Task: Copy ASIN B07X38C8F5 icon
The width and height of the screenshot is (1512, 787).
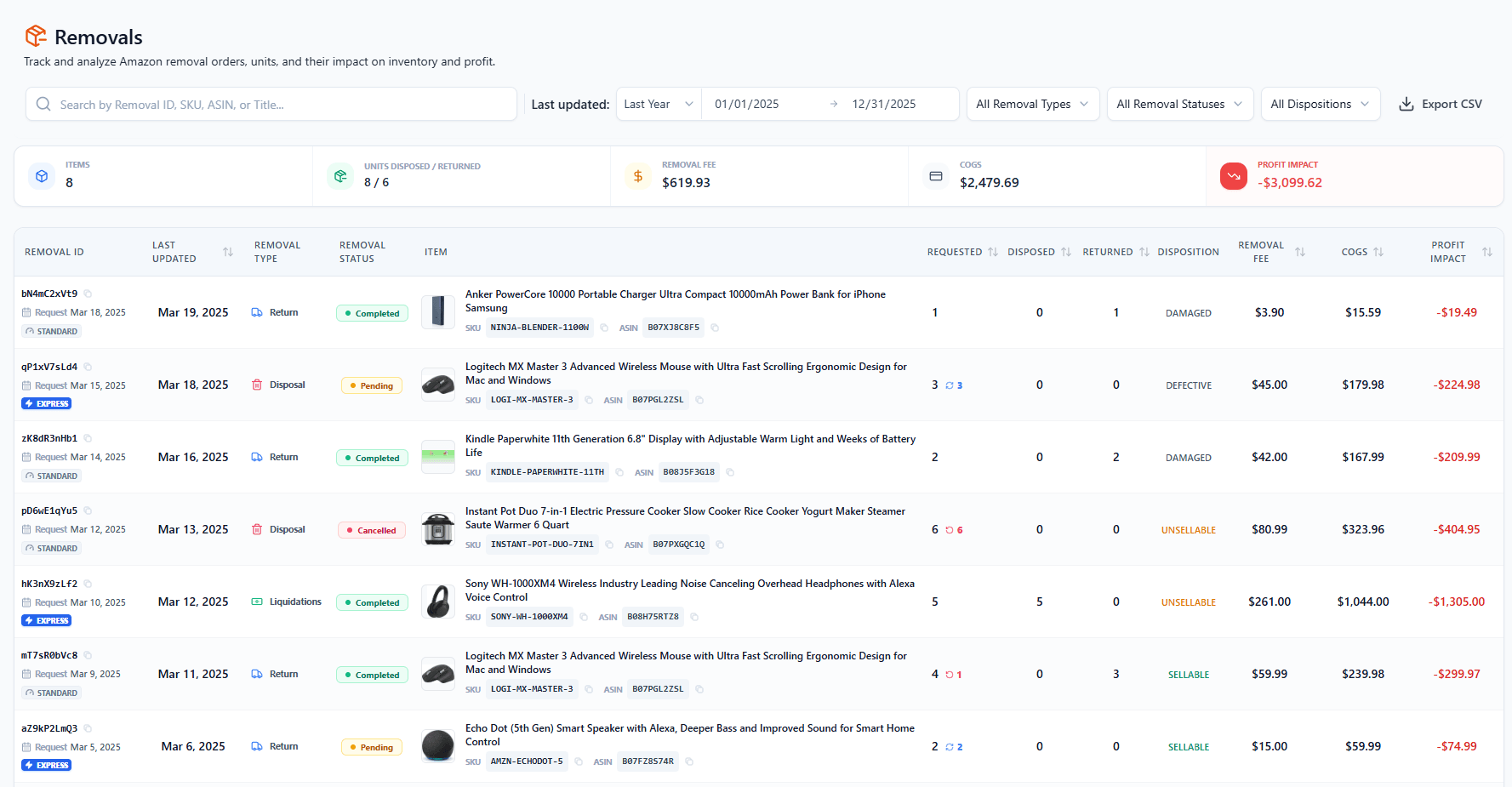Action: [x=715, y=328]
